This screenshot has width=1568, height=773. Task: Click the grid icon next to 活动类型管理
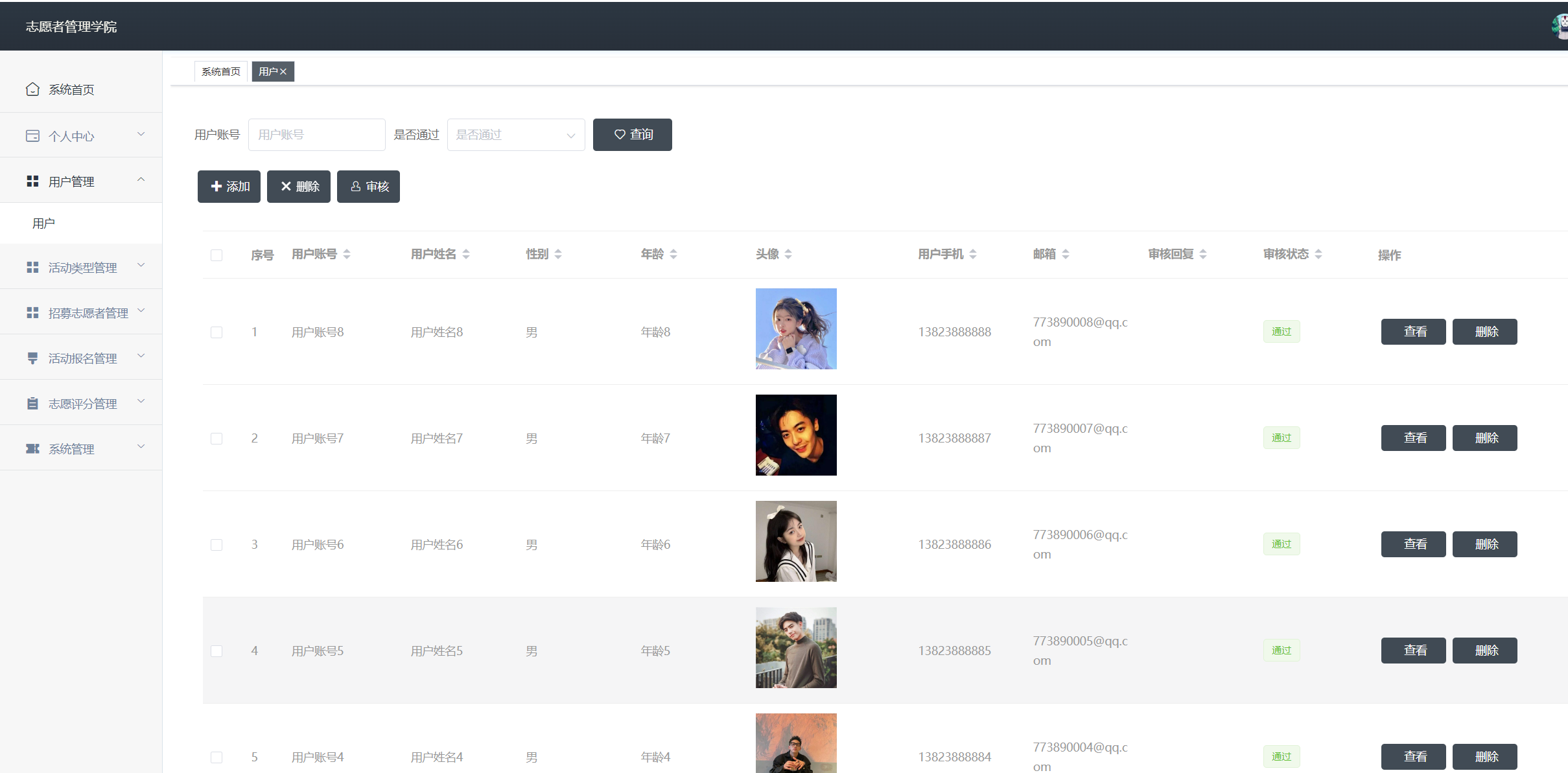32,268
